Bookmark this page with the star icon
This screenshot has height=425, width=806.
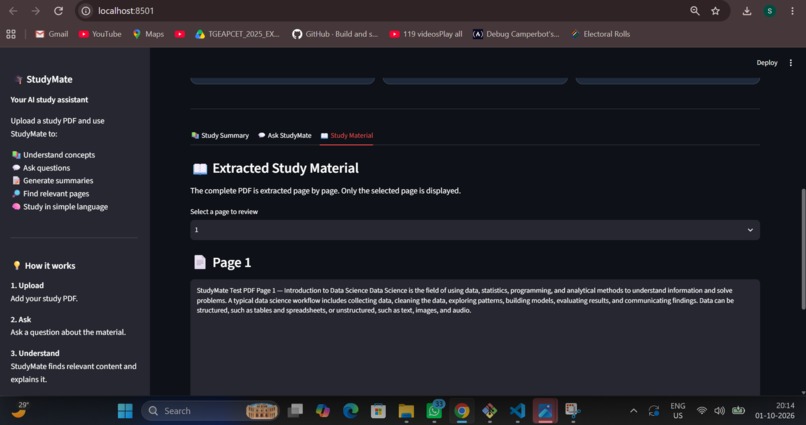[716, 11]
